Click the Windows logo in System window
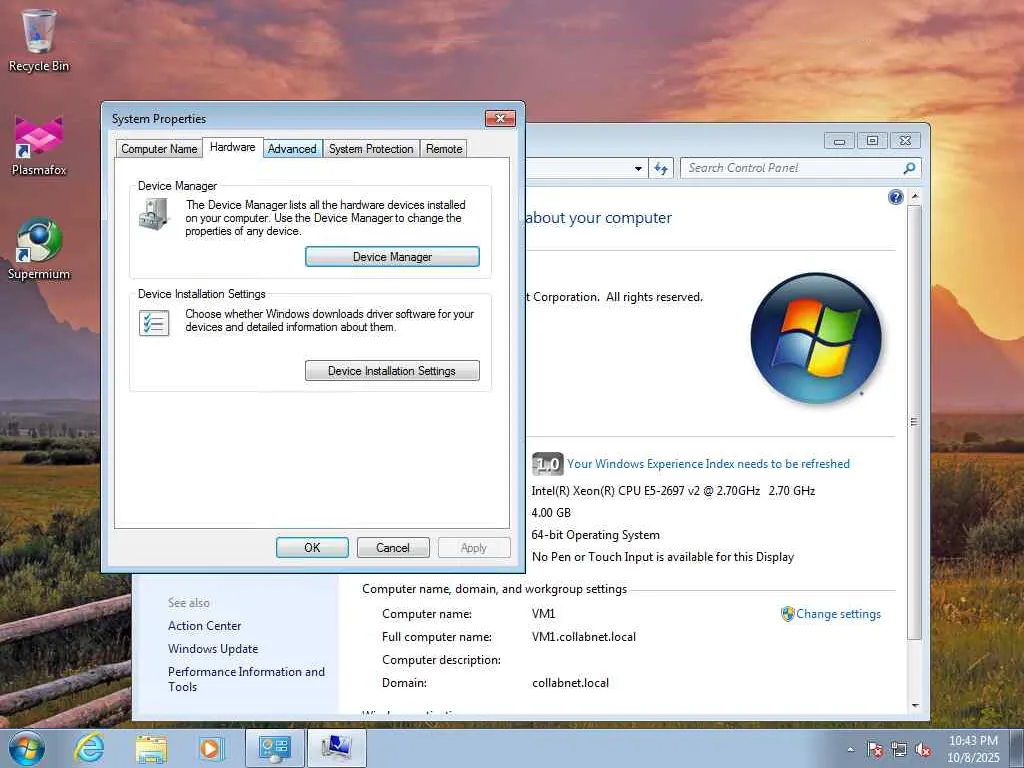The image size is (1024, 768). tap(816, 338)
